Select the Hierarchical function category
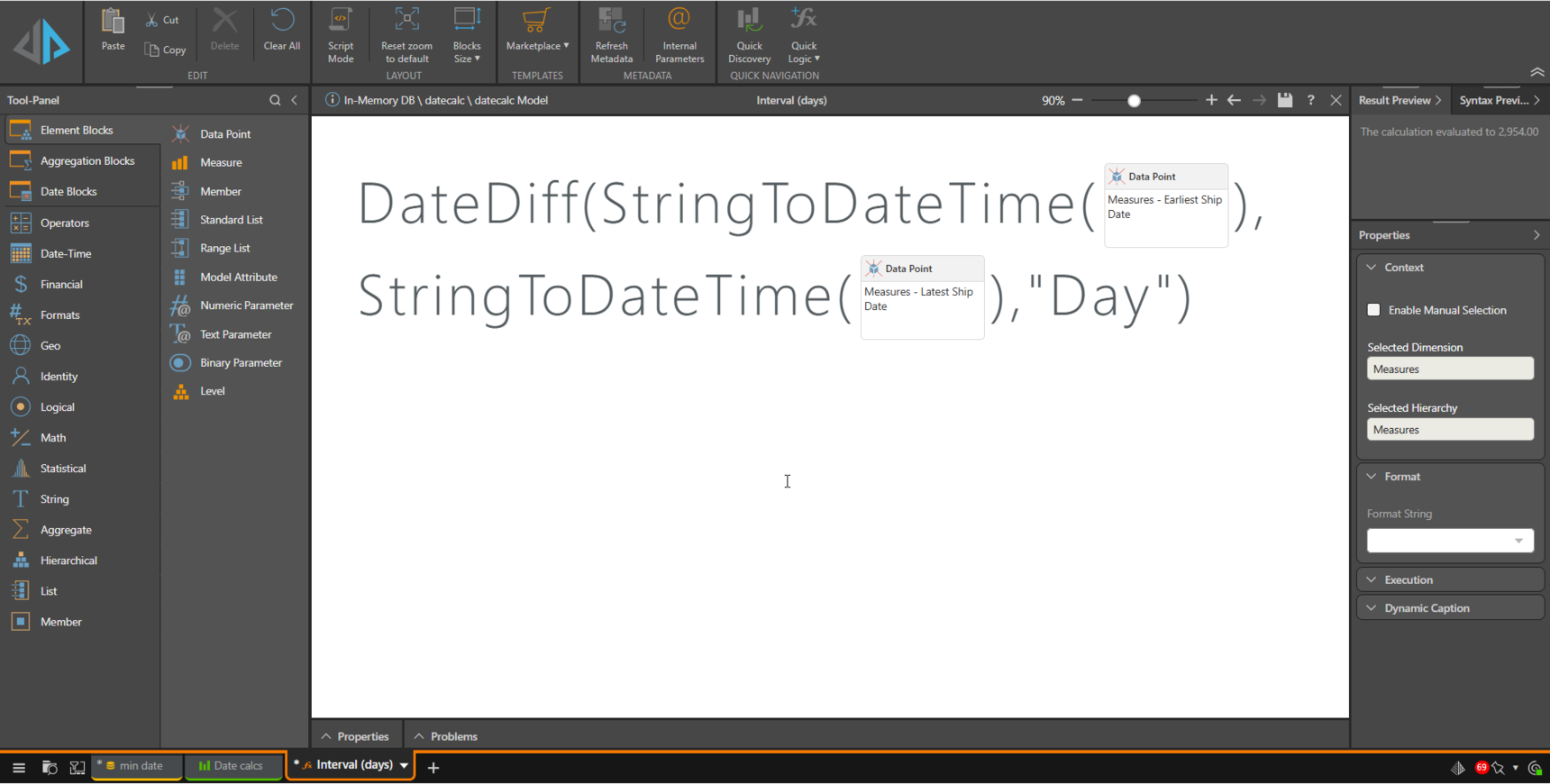Screen dimensions: 1550x784 click(68, 561)
